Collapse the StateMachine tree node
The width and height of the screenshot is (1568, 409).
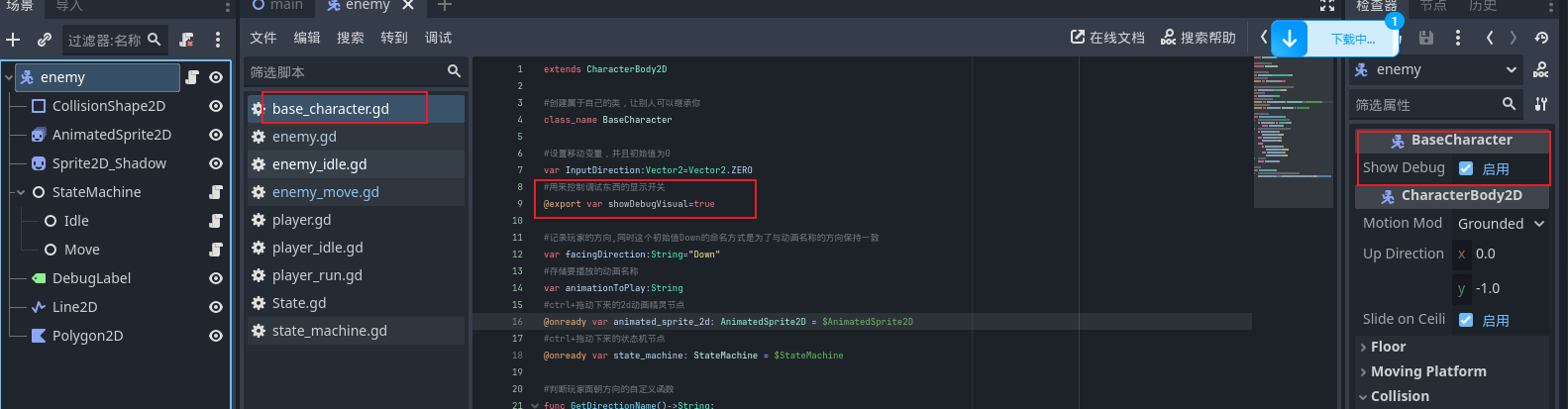point(21,192)
